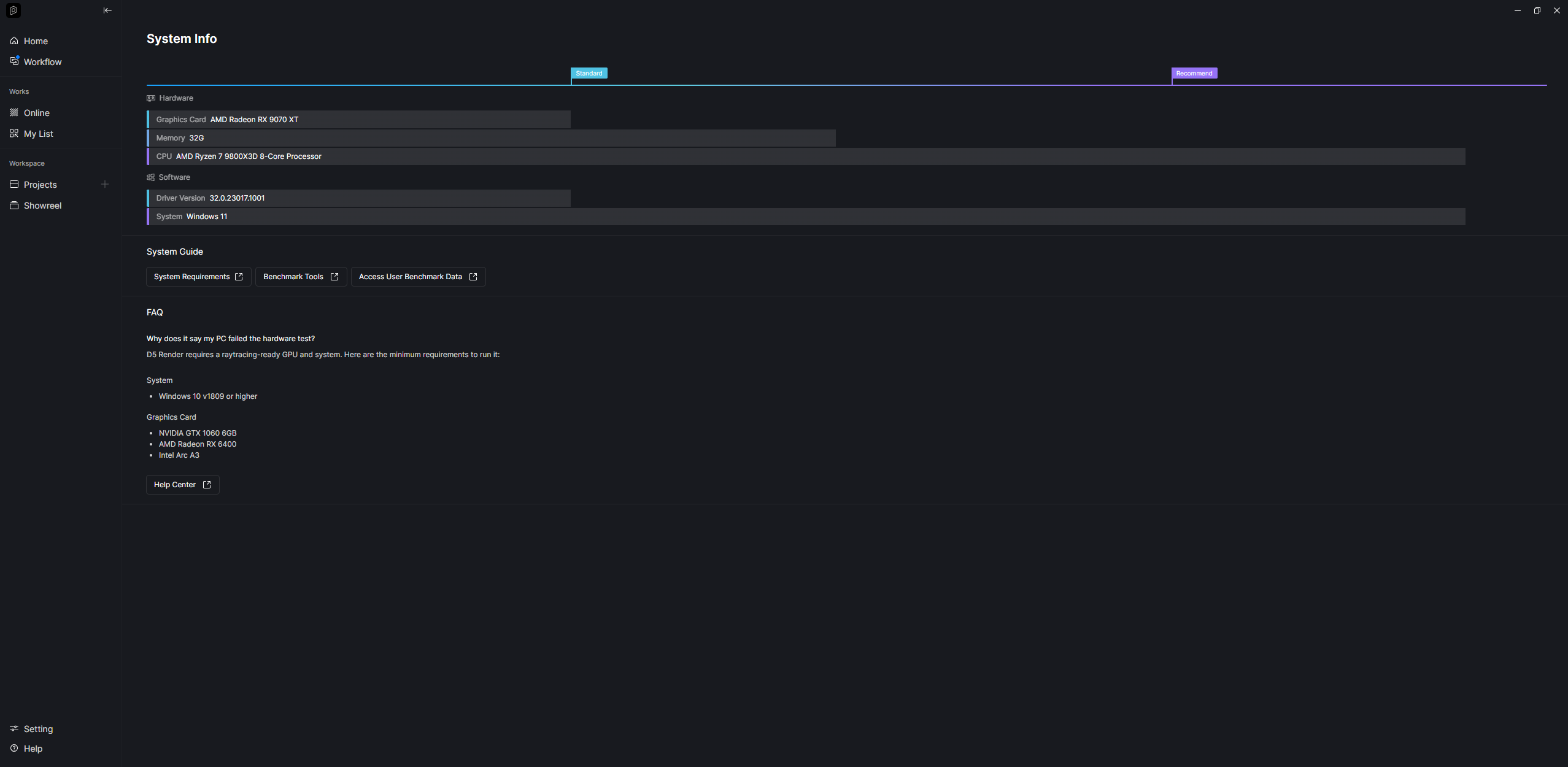Image resolution: width=1568 pixels, height=767 pixels.
Task: Select the CPU info row
Action: point(806,156)
